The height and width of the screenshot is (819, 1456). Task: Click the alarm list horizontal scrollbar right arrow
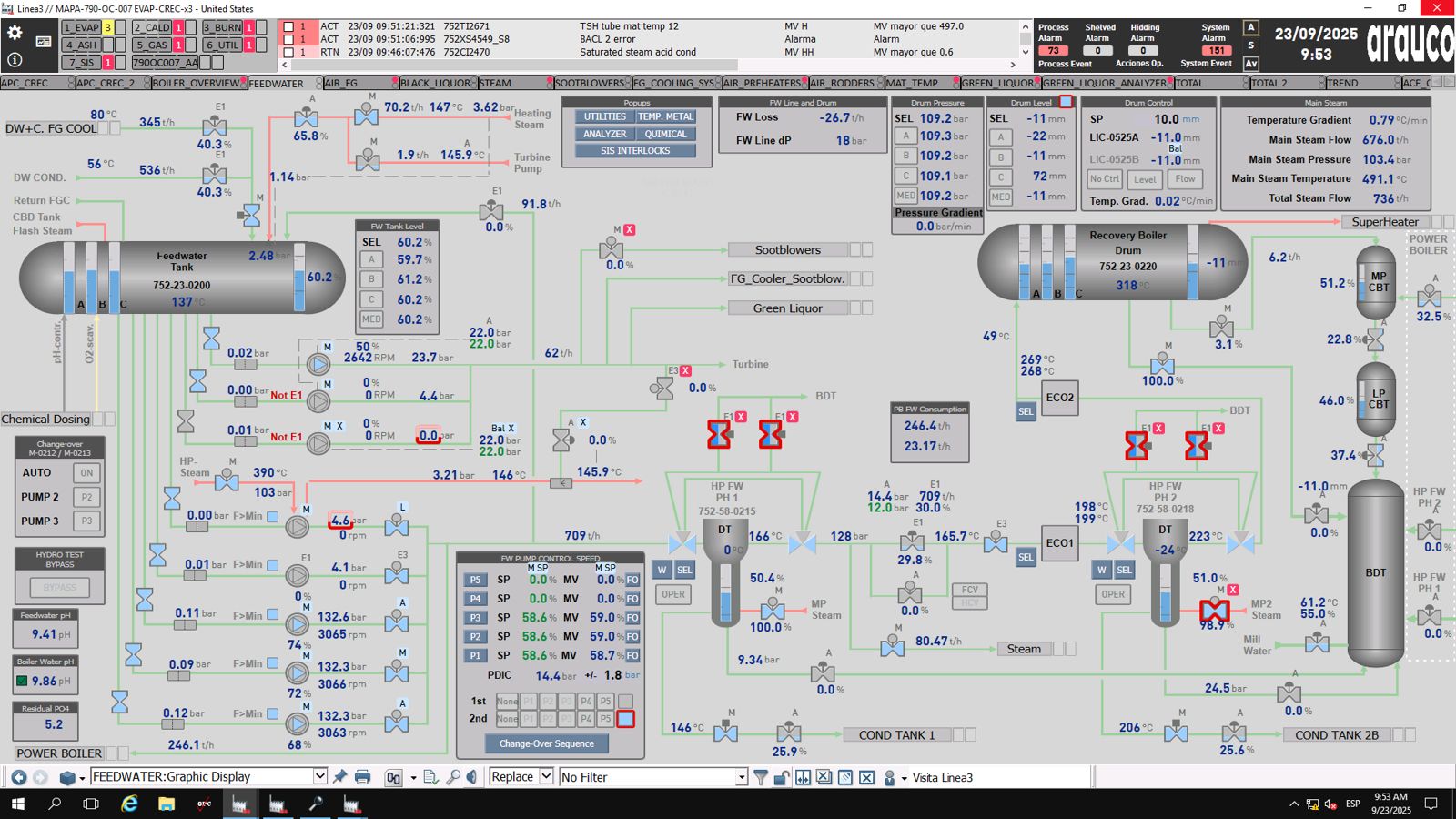[1013, 65]
